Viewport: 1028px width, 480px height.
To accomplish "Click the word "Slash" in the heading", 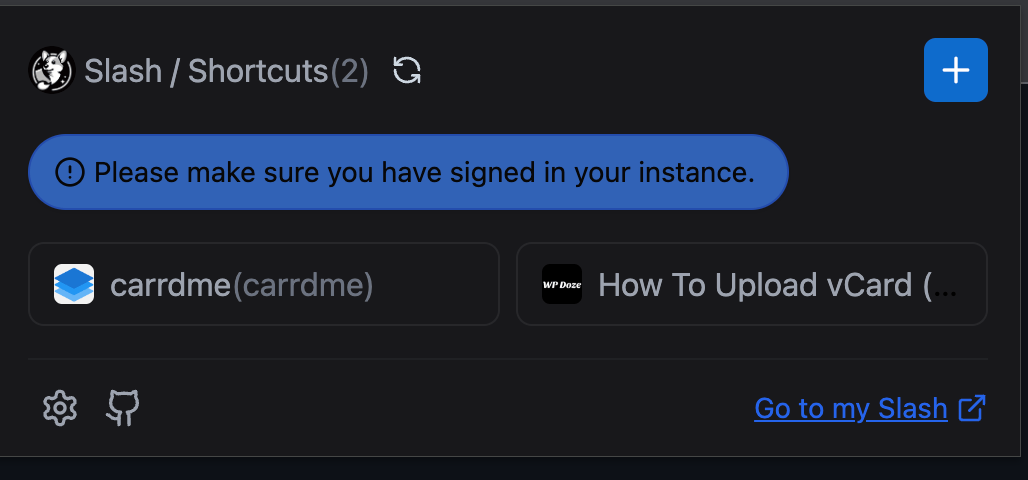I will pyautogui.click(x=123, y=71).
